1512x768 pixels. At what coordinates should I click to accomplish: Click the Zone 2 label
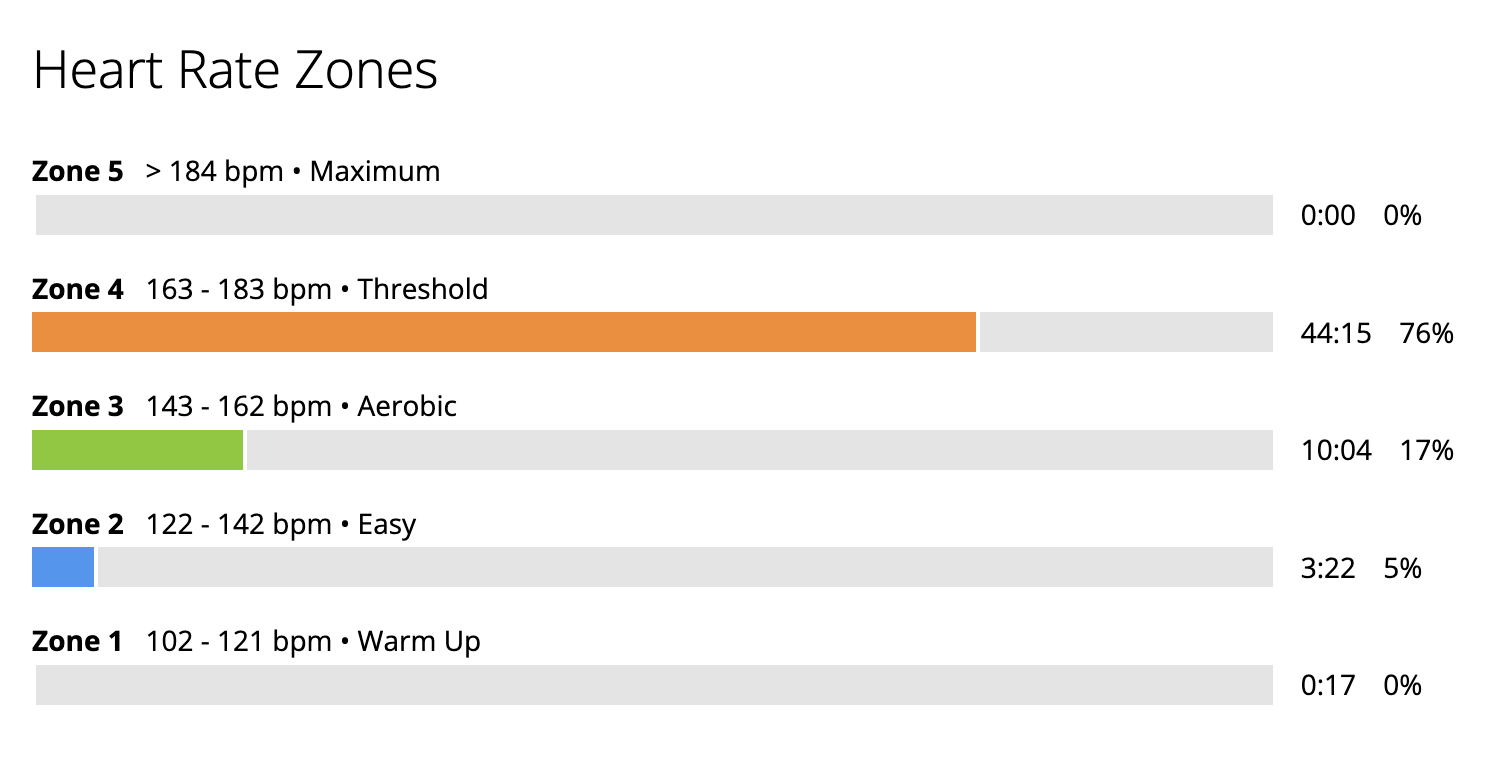(x=78, y=524)
